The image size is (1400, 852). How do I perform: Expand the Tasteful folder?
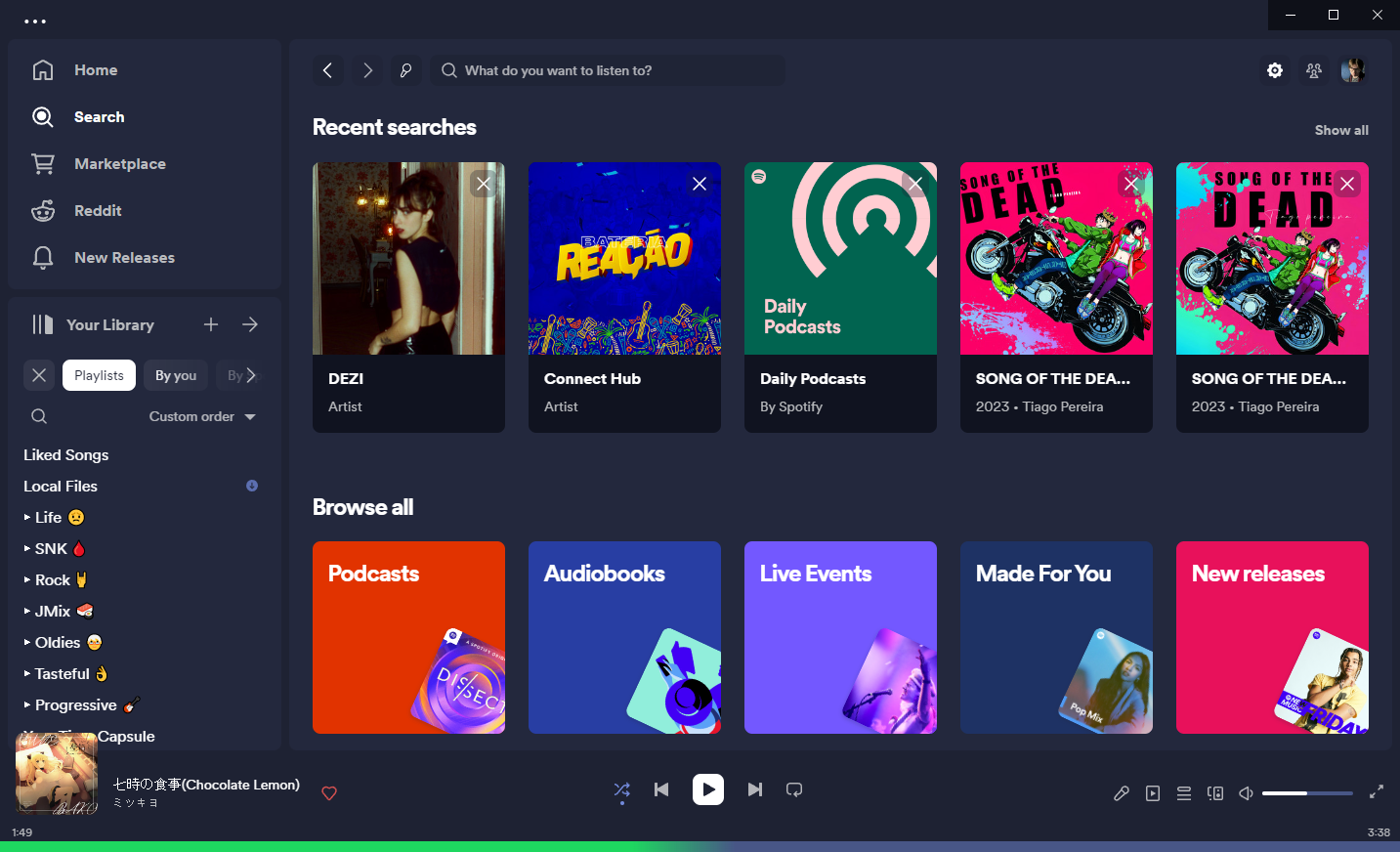click(x=27, y=673)
